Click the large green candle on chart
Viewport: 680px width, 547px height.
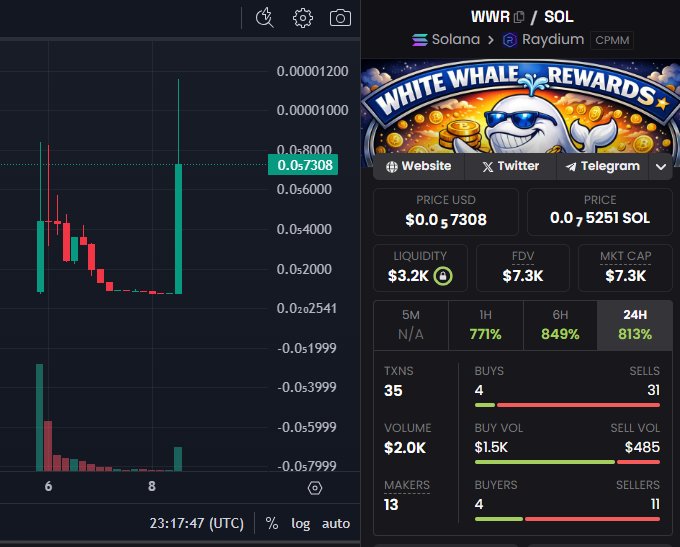(x=178, y=229)
